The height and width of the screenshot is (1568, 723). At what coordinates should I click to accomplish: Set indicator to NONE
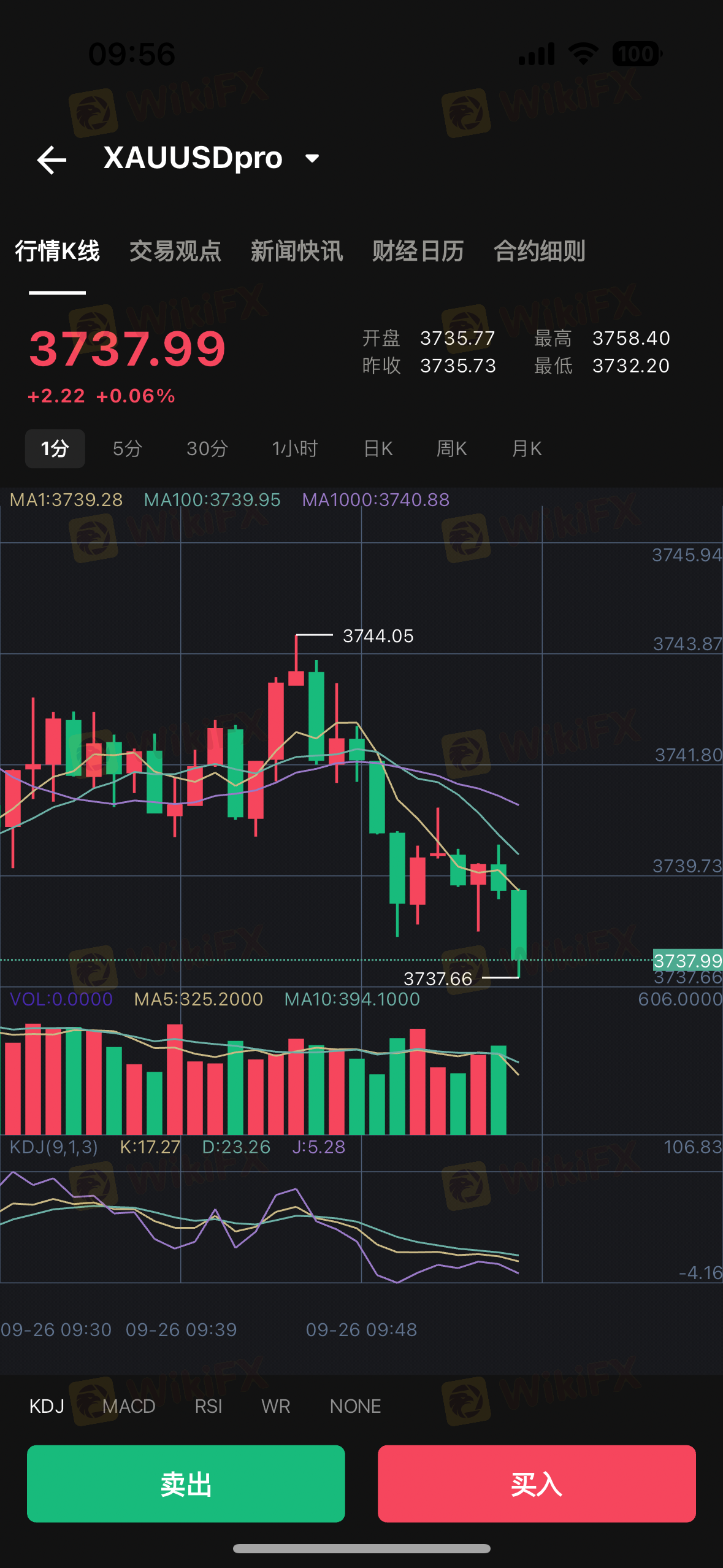[355, 1406]
